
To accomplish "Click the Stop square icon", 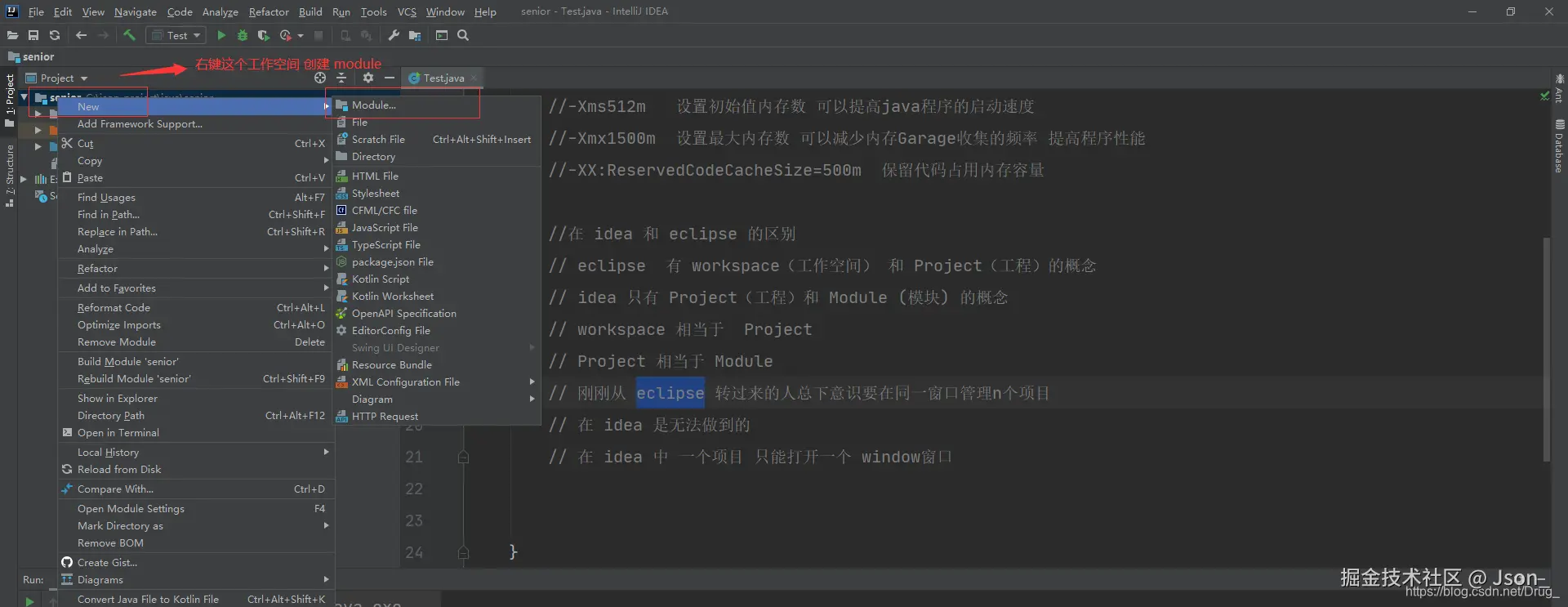I will tap(318, 35).
